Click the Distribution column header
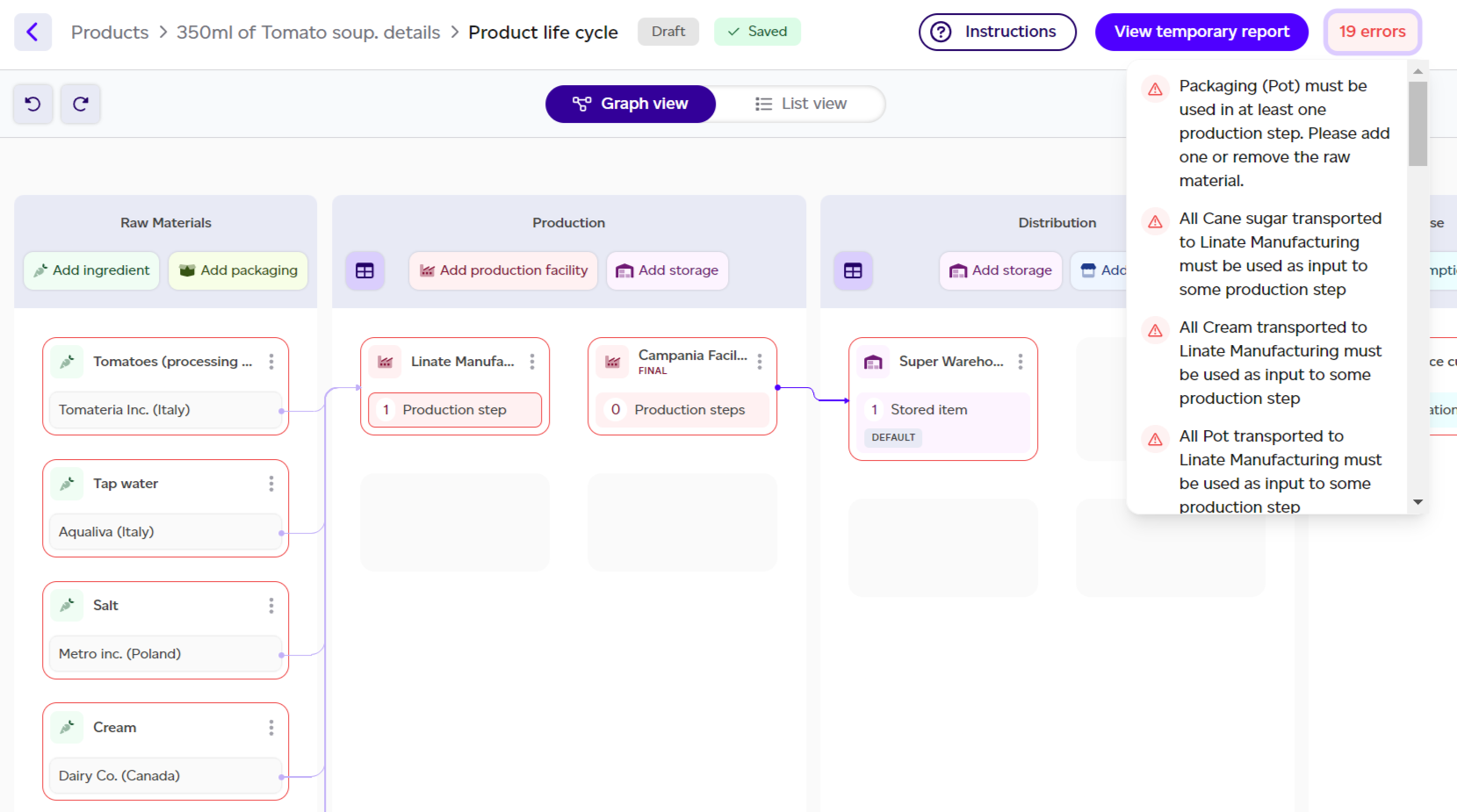 click(x=1057, y=223)
